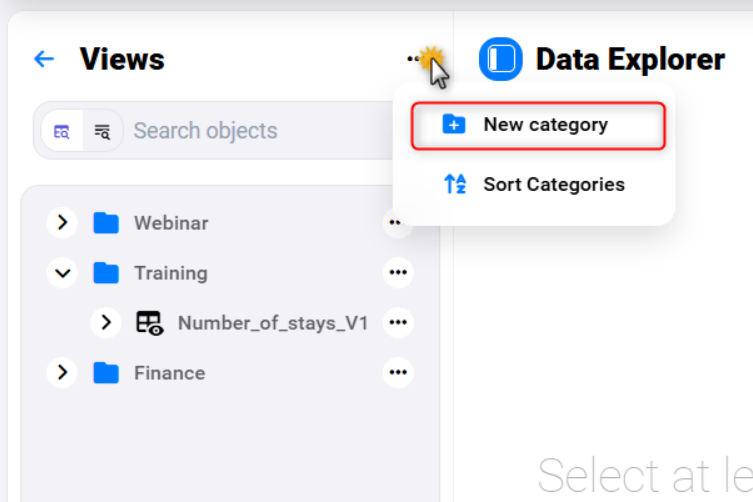Click the Webinar folder icon

pos(106,223)
